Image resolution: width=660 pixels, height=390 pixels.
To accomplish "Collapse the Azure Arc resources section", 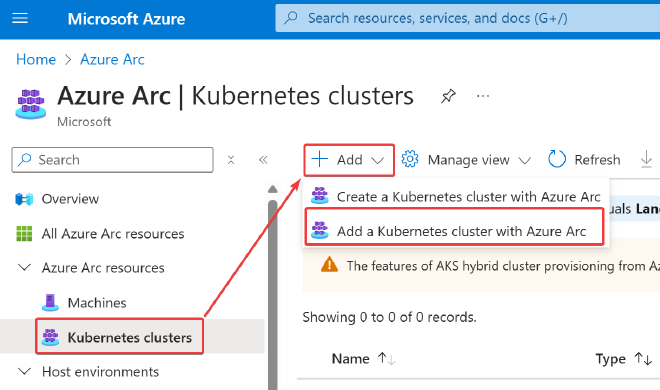I will click(25, 268).
